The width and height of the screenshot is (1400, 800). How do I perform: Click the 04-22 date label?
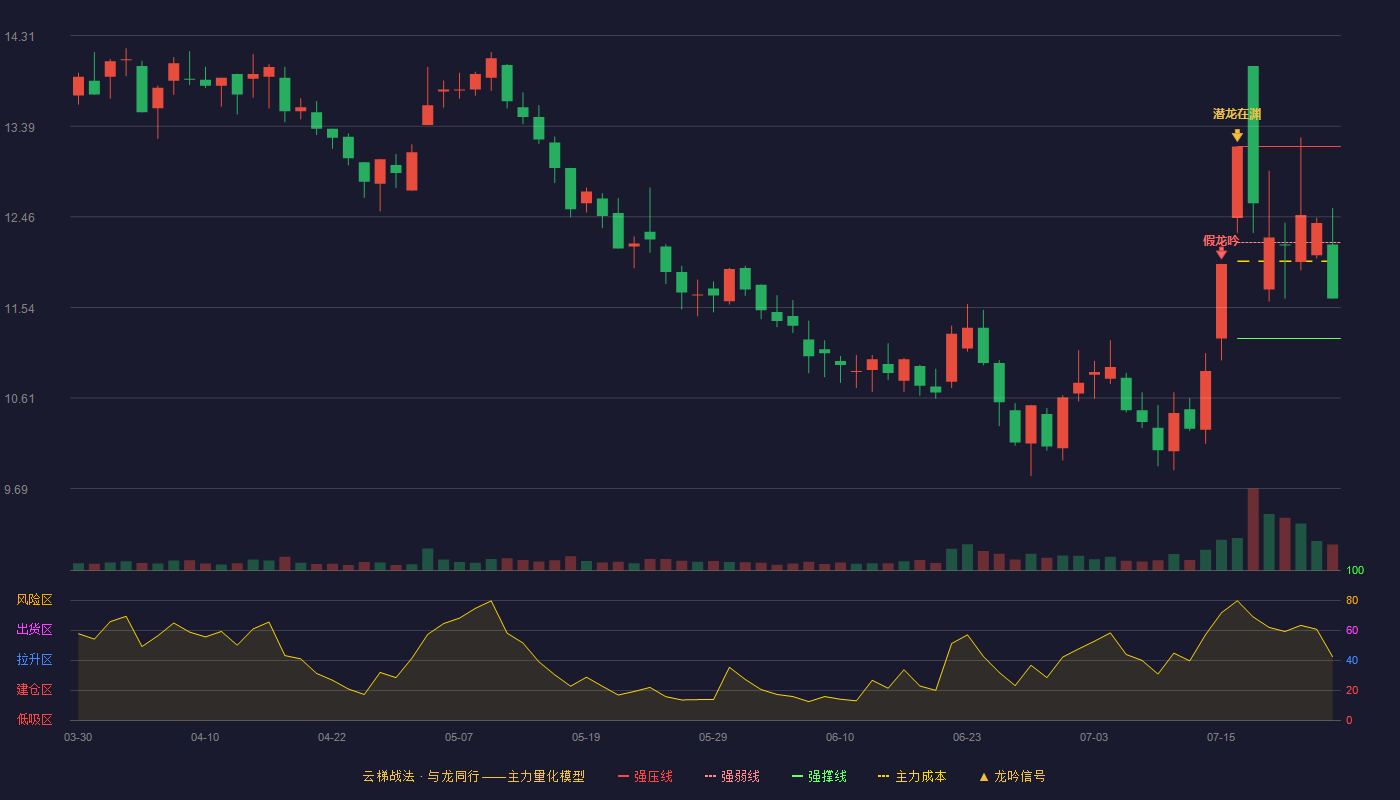point(332,737)
